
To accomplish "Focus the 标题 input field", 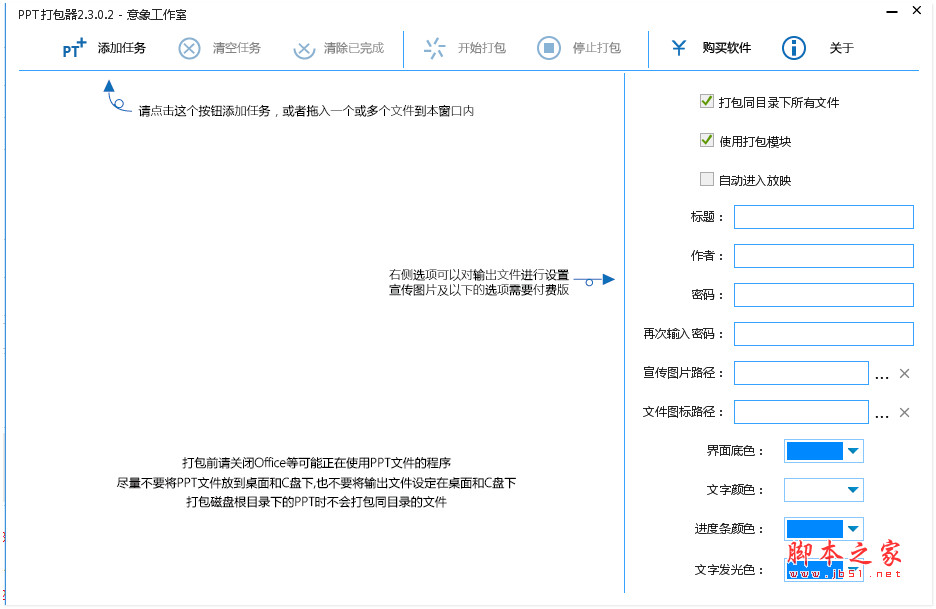I will pyautogui.click(x=824, y=217).
